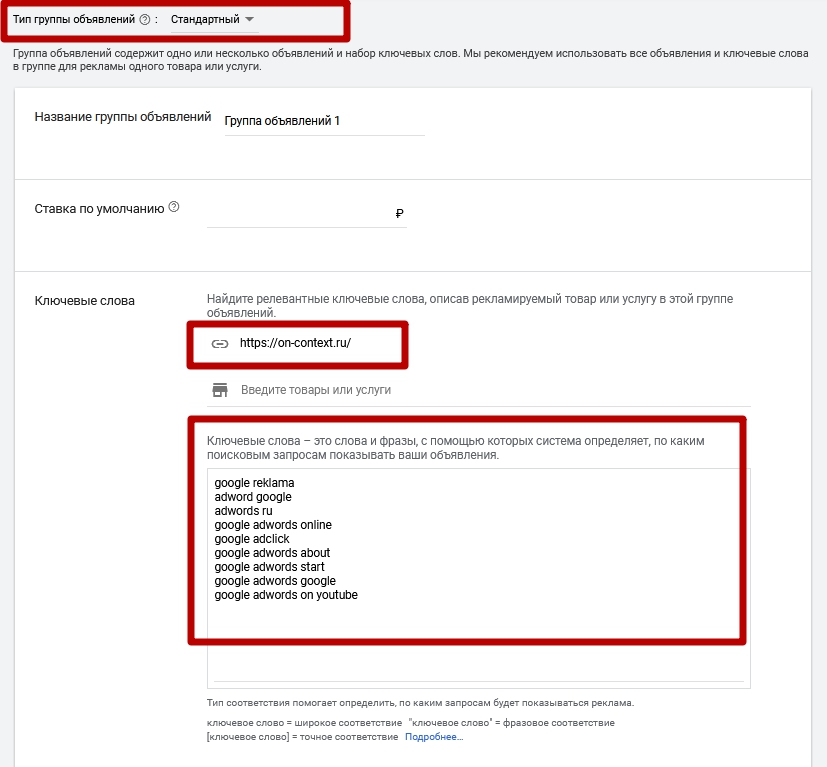Viewport: 827px width, 767px height.
Task: Click the link icon beside the on-context.ru URL
Action: (x=220, y=343)
